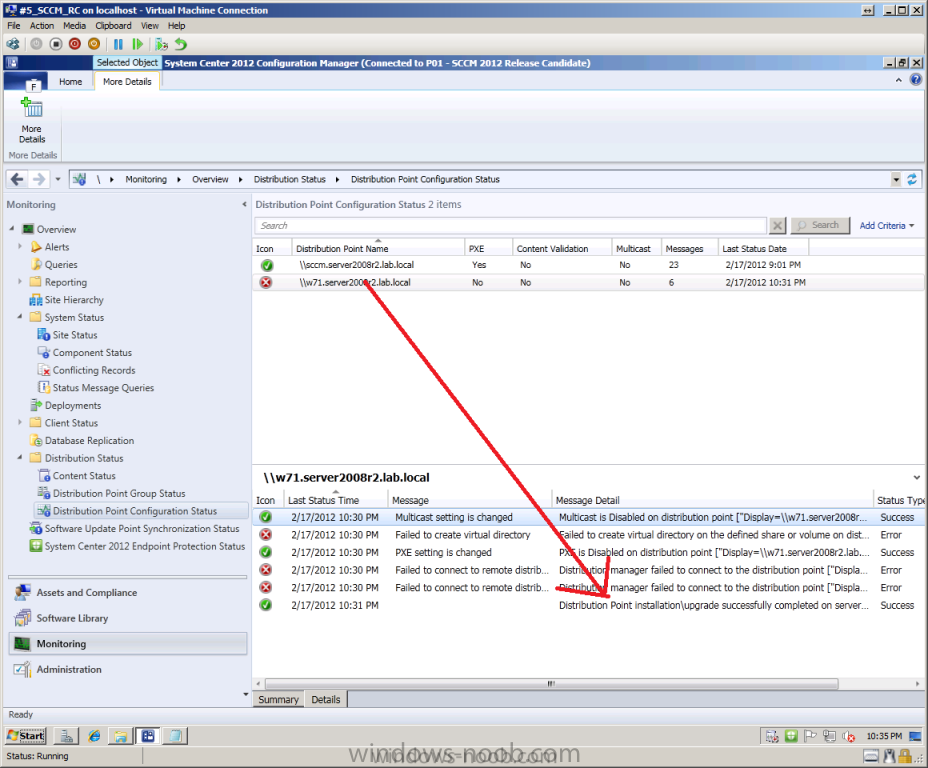Refresh the view using the address bar icon

click(x=912, y=179)
